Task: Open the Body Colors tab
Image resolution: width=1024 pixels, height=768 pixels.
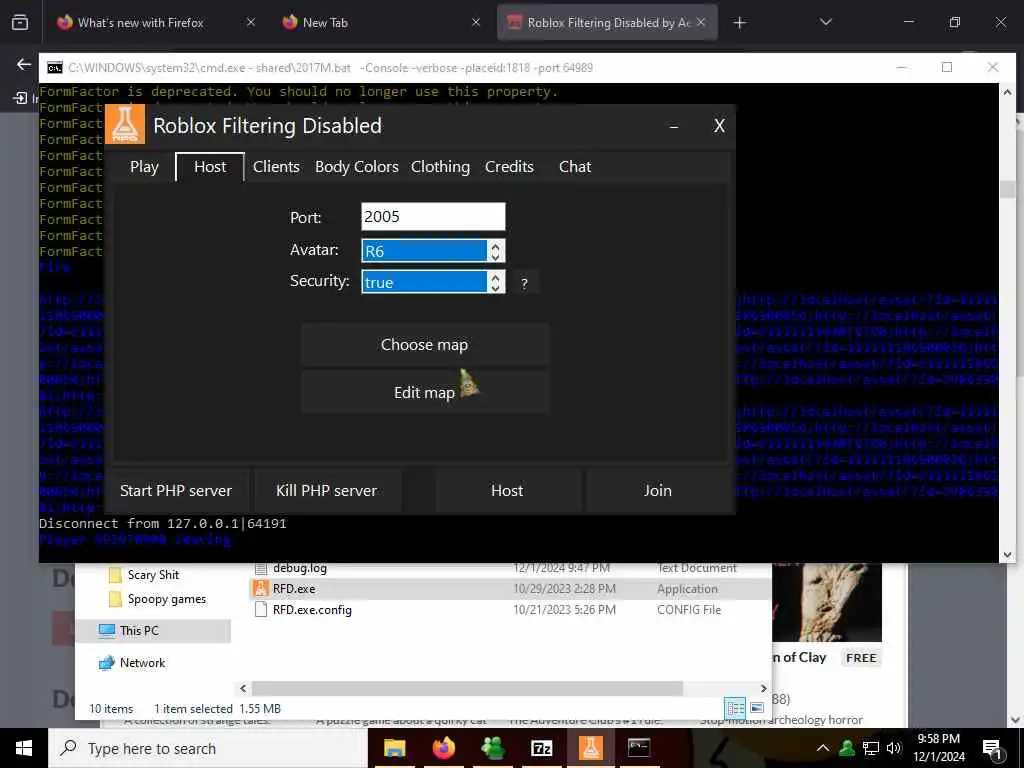Action: point(357,167)
